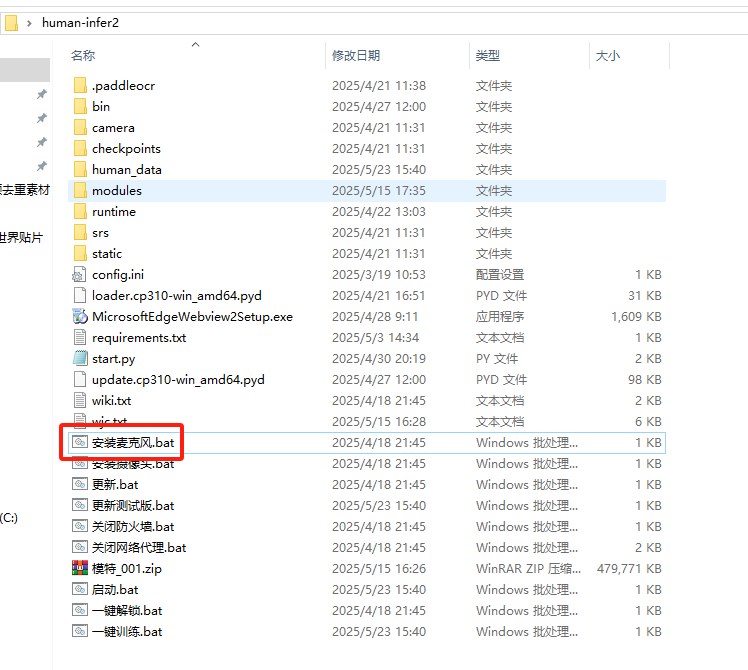
Task: Click the static folder icon
Action: (80, 253)
